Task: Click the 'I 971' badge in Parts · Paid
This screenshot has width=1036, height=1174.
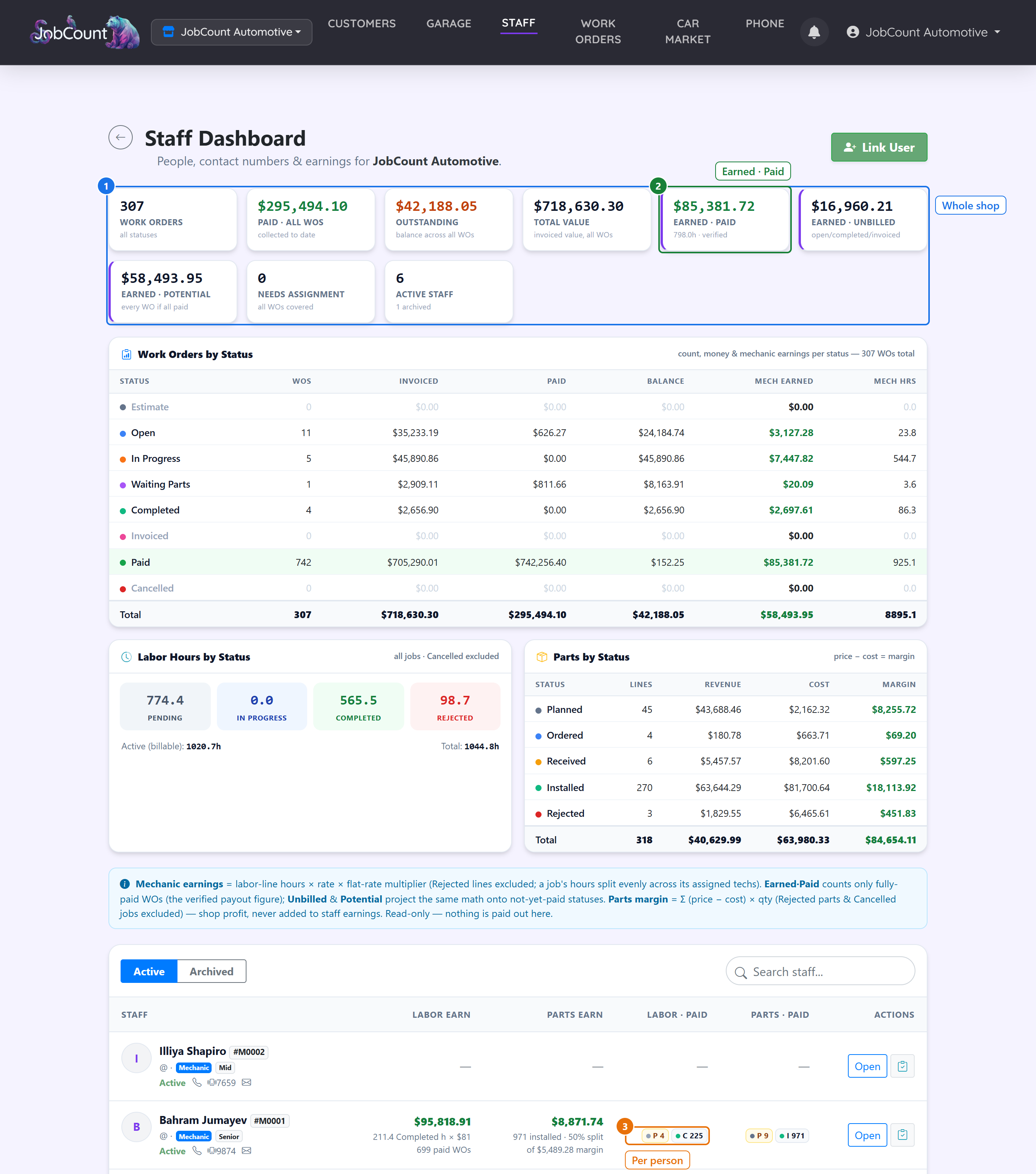Action: 791,1136
